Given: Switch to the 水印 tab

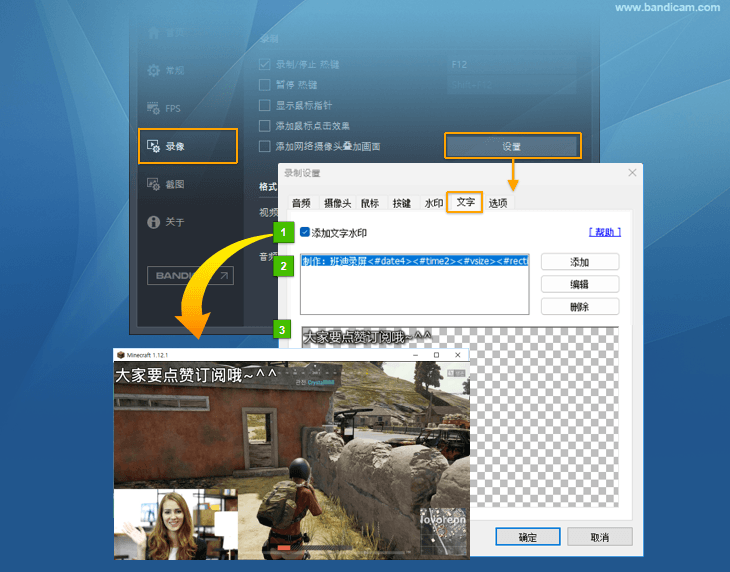Looking at the screenshot, I should pyautogui.click(x=433, y=203).
